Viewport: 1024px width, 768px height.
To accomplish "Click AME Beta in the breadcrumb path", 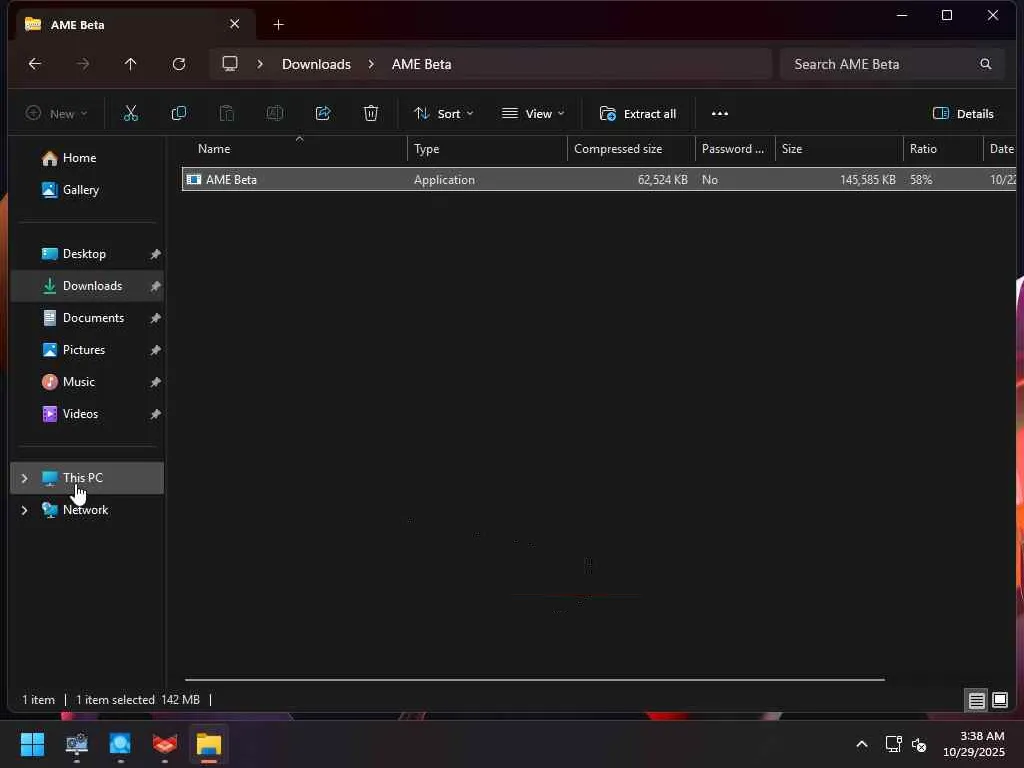I will 421,64.
